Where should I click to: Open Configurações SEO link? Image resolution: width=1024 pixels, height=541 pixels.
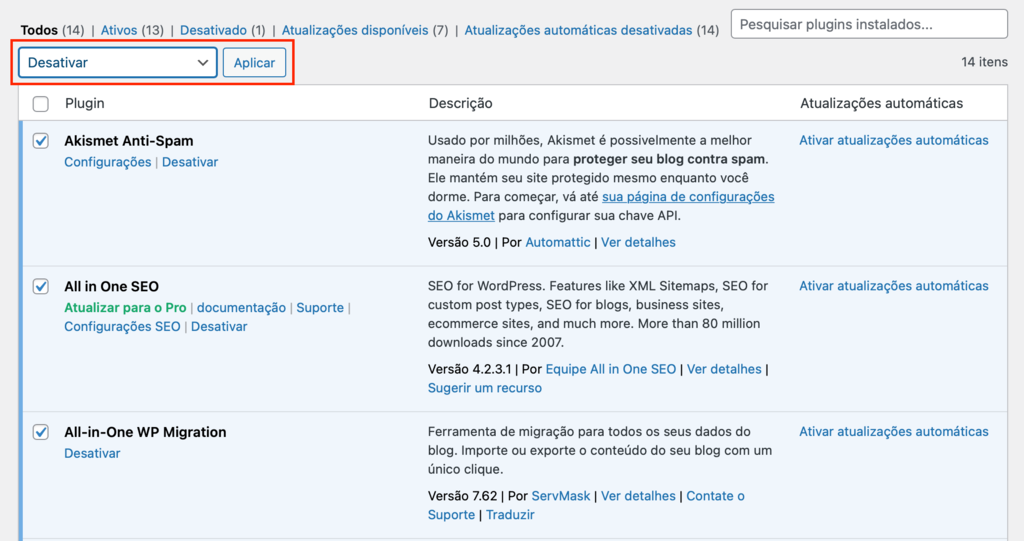[x=122, y=327]
